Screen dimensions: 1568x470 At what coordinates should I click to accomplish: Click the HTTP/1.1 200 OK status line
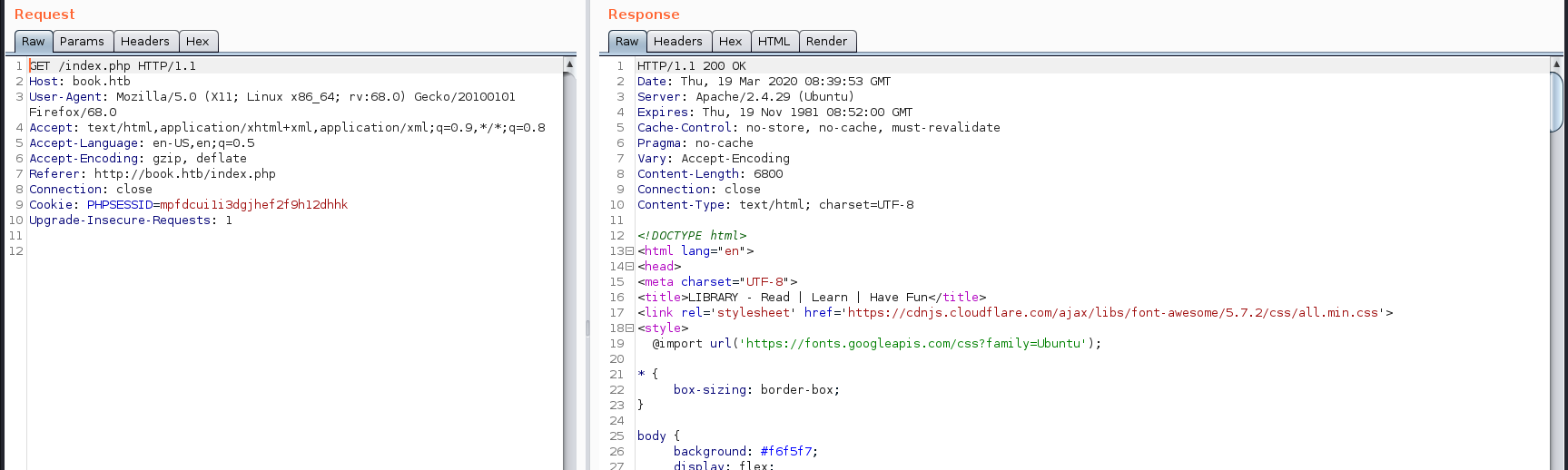click(692, 66)
